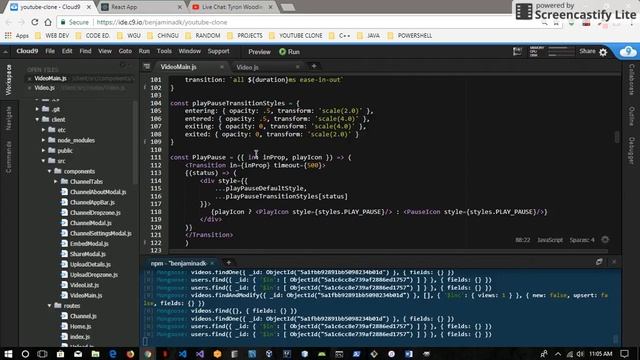The height and width of the screenshot is (360, 640).
Task: Select the npm terminal tab
Action: pos(178,263)
